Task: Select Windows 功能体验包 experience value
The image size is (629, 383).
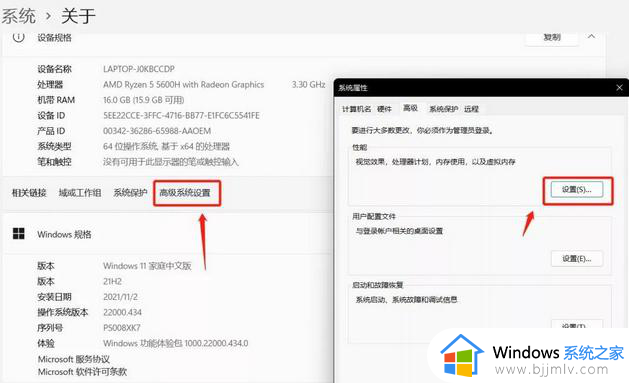Action: tap(176, 343)
